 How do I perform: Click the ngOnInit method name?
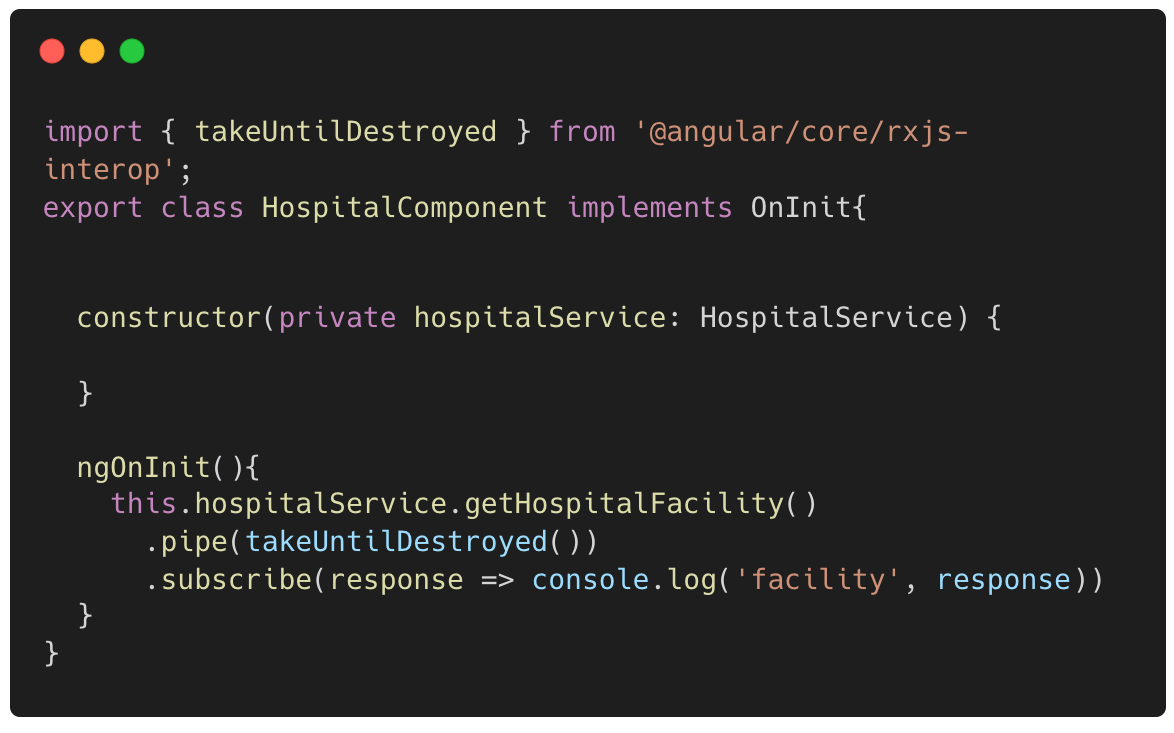[x=144, y=468]
